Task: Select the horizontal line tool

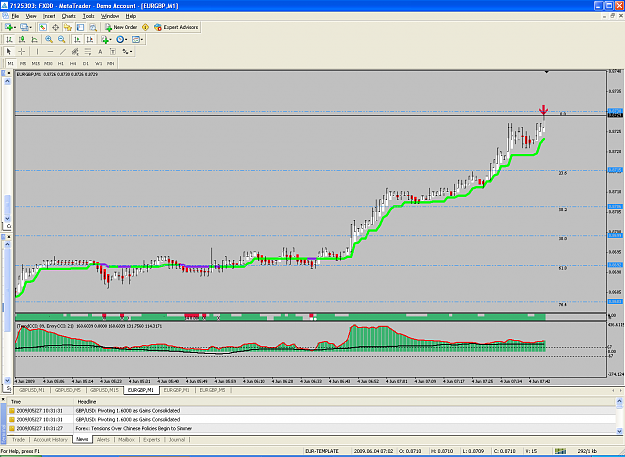Action: click(50, 51)
